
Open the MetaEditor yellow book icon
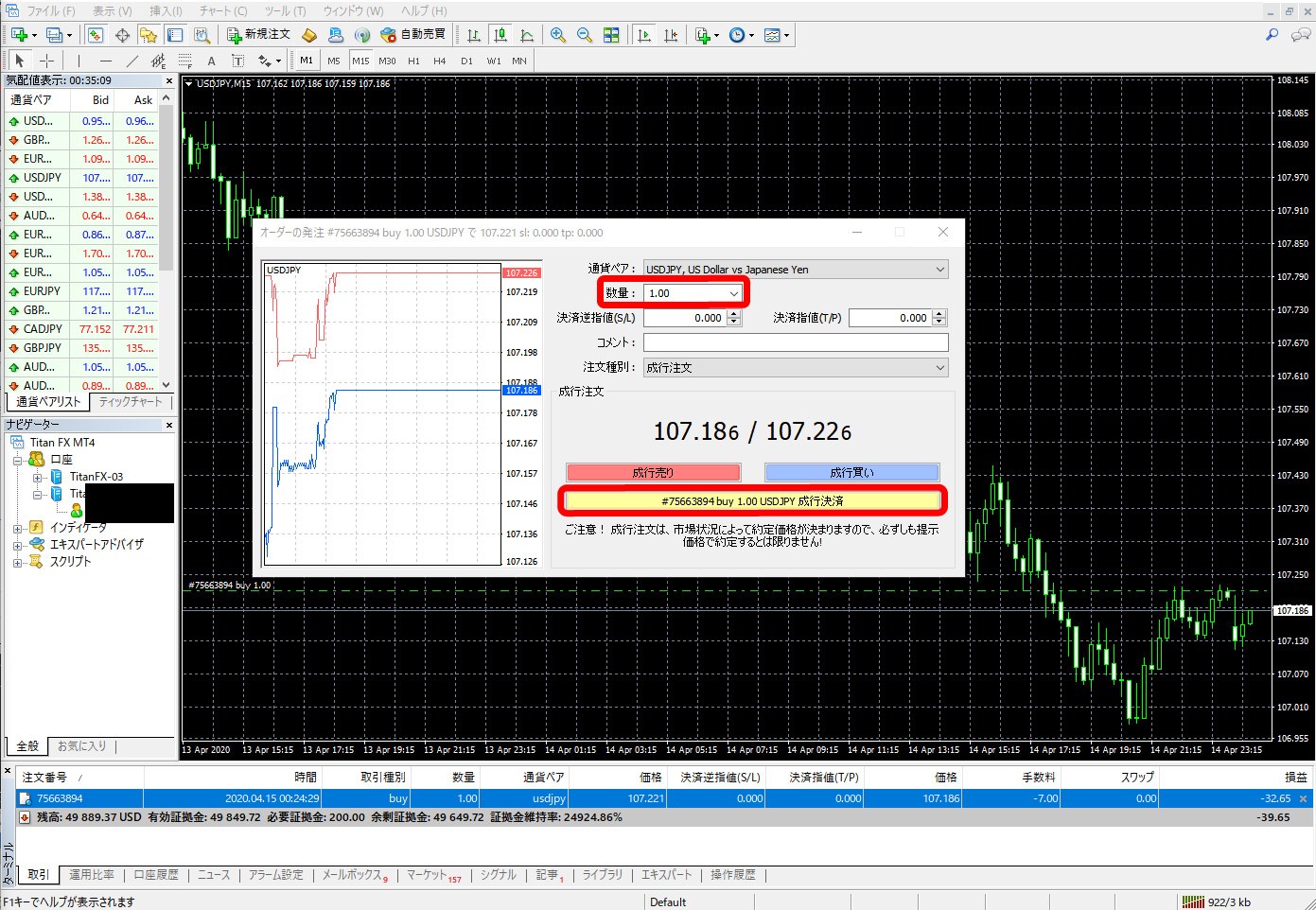(309, 35)
